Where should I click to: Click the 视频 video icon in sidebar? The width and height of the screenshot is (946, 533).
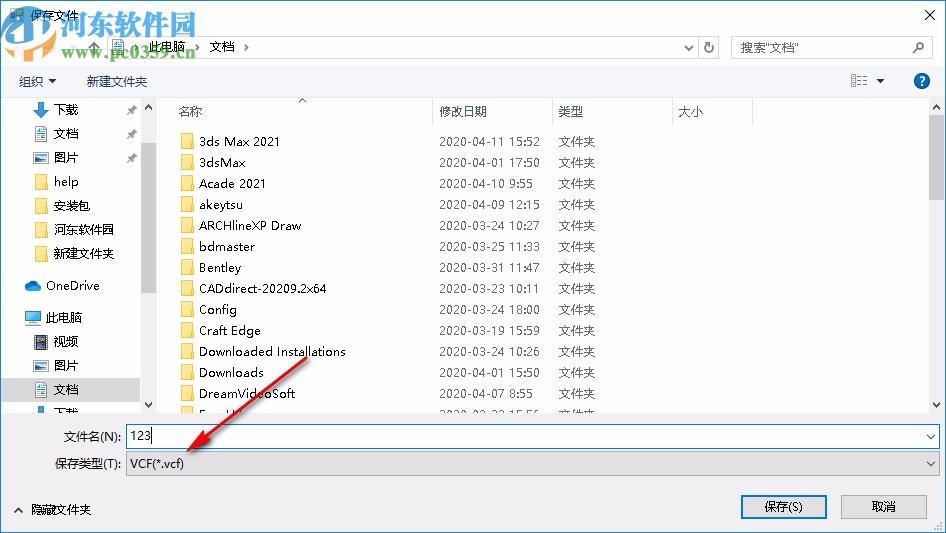40,342
